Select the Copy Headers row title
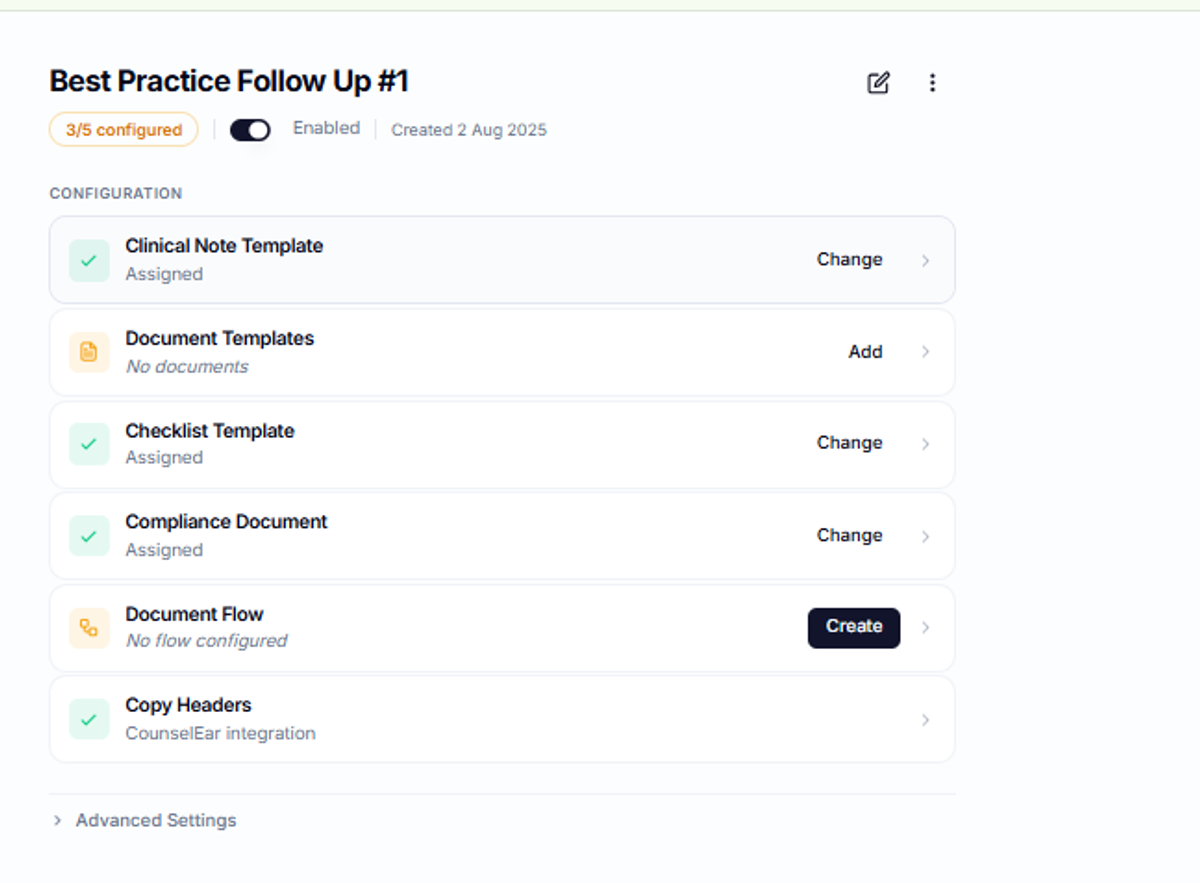 pyautogui.click(x=188, y=705)
